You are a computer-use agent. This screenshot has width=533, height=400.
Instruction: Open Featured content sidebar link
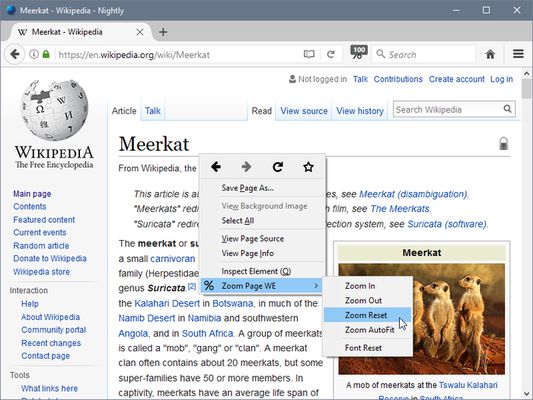pyautogui.click(x=44, y=220)
